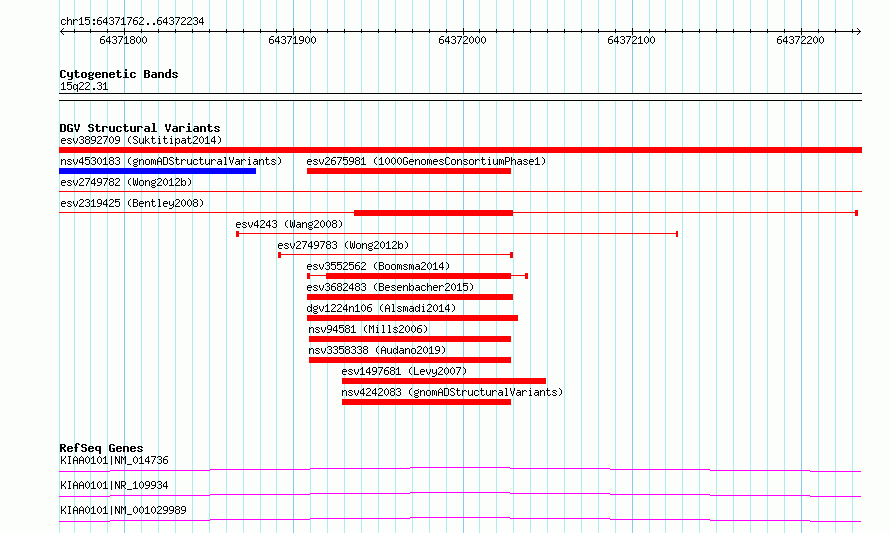The height and width of the screenshot is (533, 890).
Task: Click ruler position 64371800
Action: (x=123, y=40)
